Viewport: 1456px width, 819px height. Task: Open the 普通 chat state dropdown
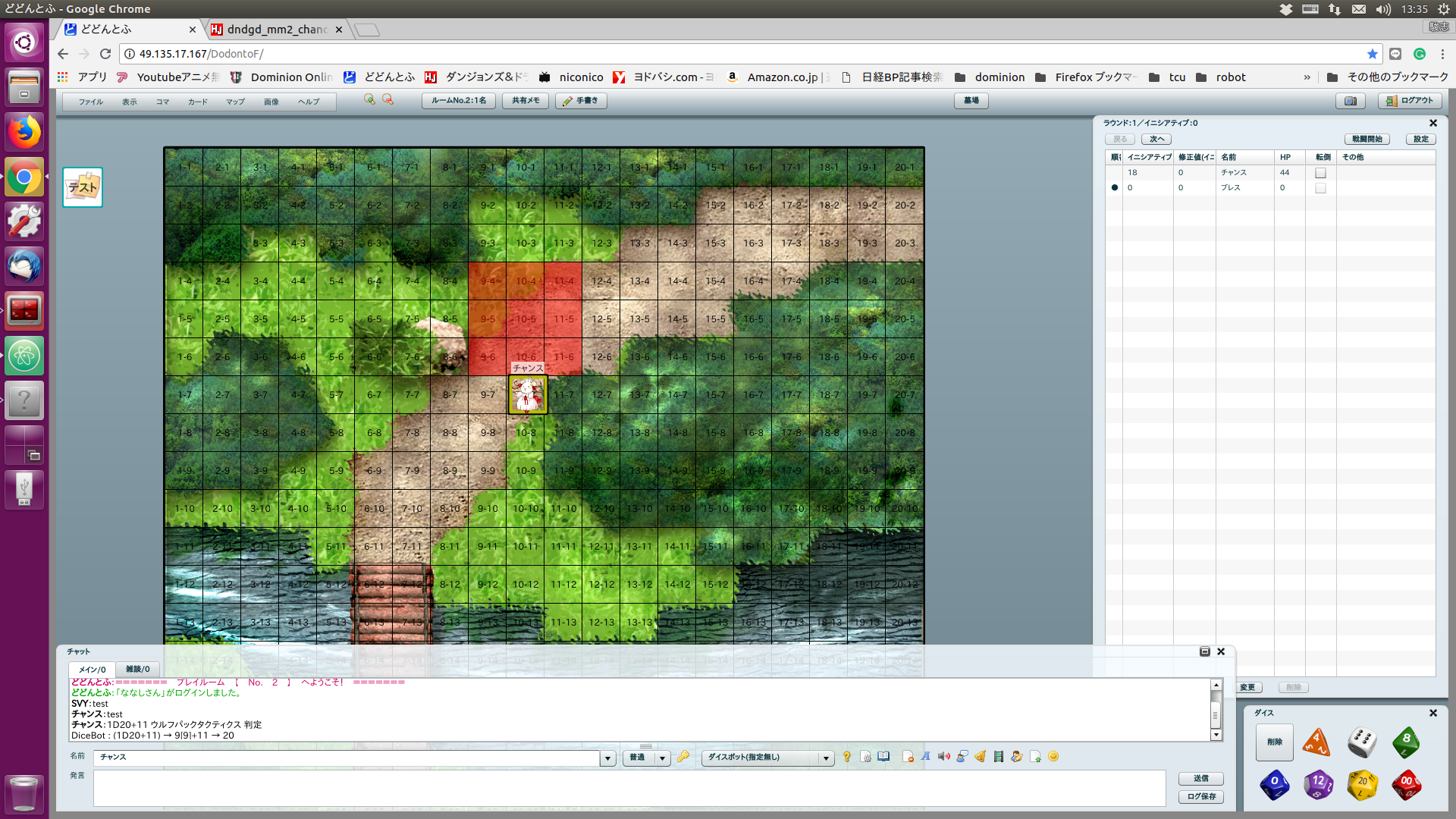pyautogui.click(x=662, y=758)
